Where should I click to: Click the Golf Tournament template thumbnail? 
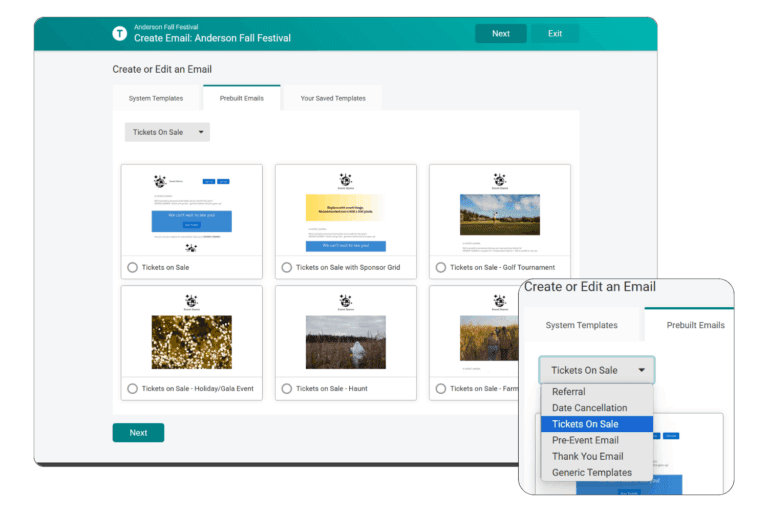pos(499,214)
